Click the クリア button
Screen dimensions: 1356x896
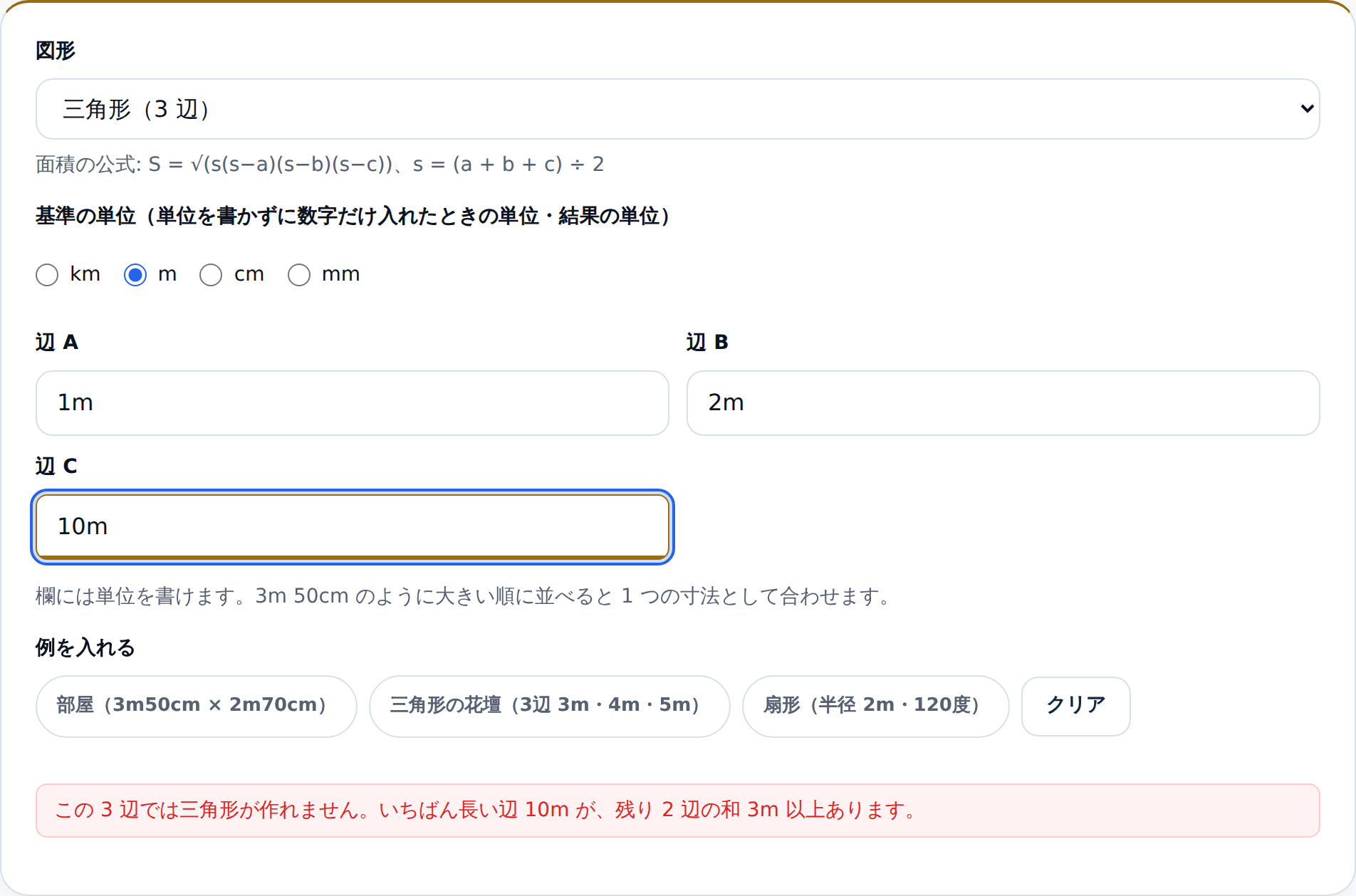click(x=1075, y=706)
